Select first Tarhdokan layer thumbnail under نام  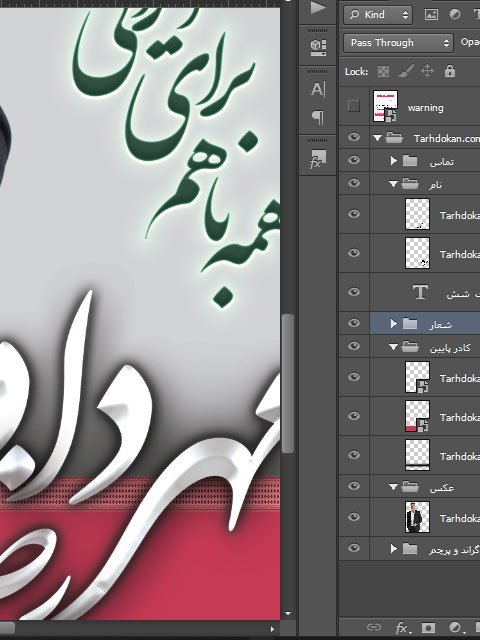417,214
